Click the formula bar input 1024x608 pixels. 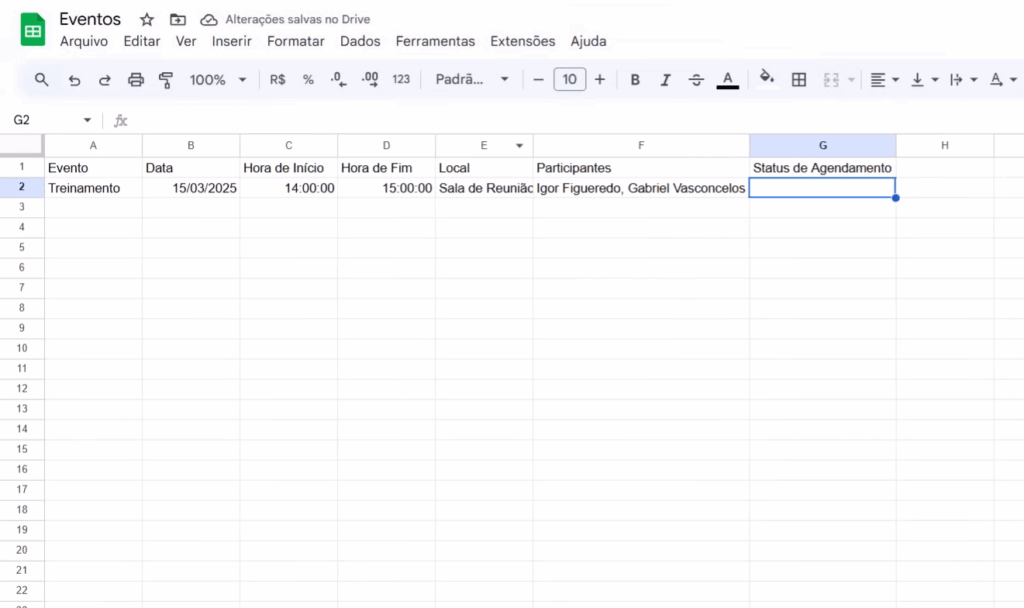[x=575, y=120]
